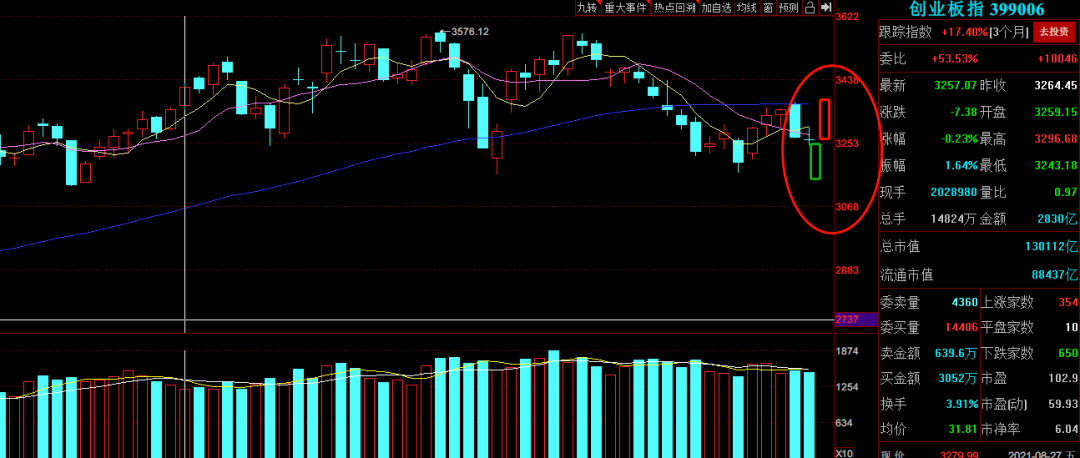This screenshot has width=1080, height=458.
Task: Select the 窗 window menu item
Action: click(768, 8)
